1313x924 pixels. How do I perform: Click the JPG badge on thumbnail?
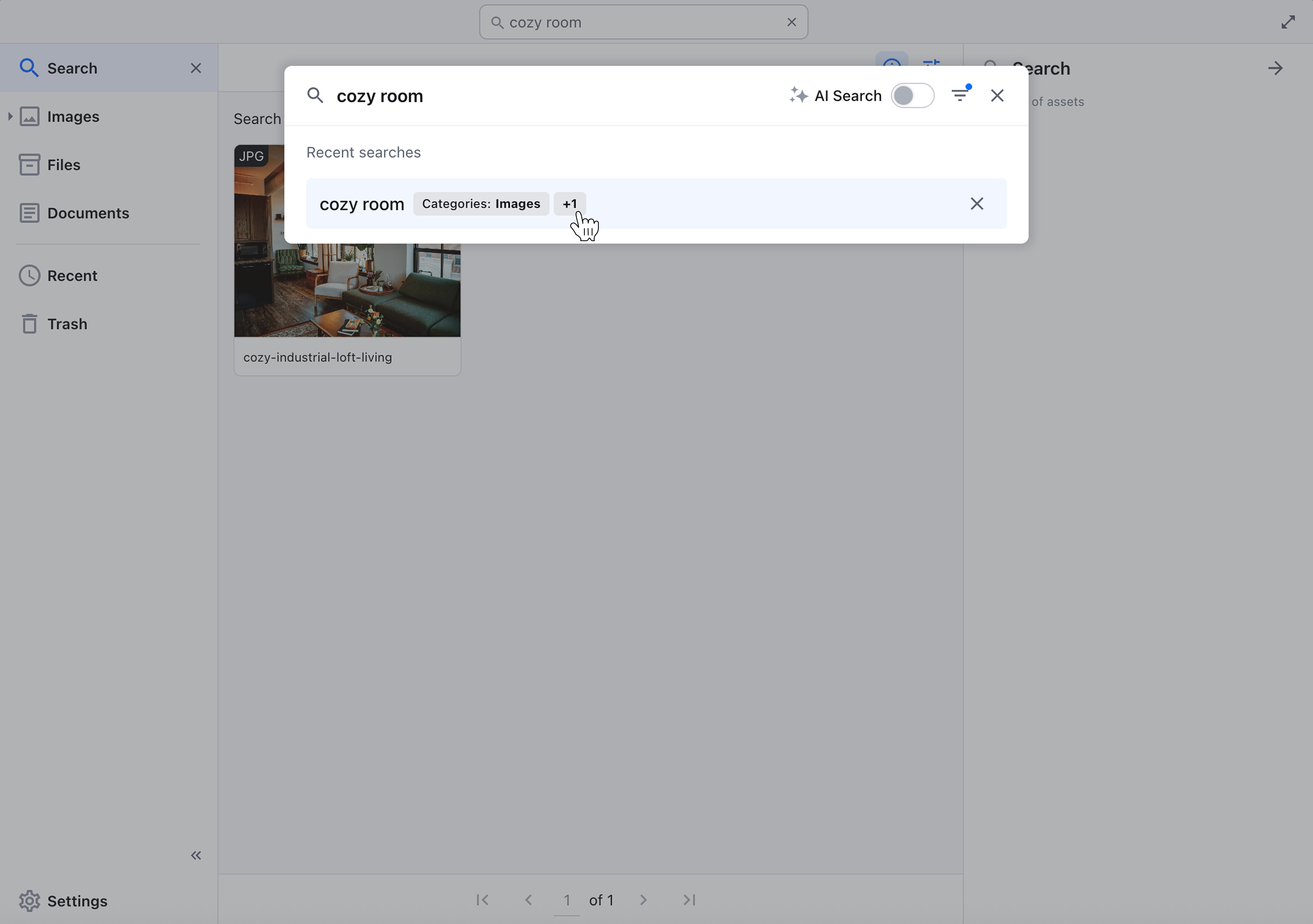[251, 156]
